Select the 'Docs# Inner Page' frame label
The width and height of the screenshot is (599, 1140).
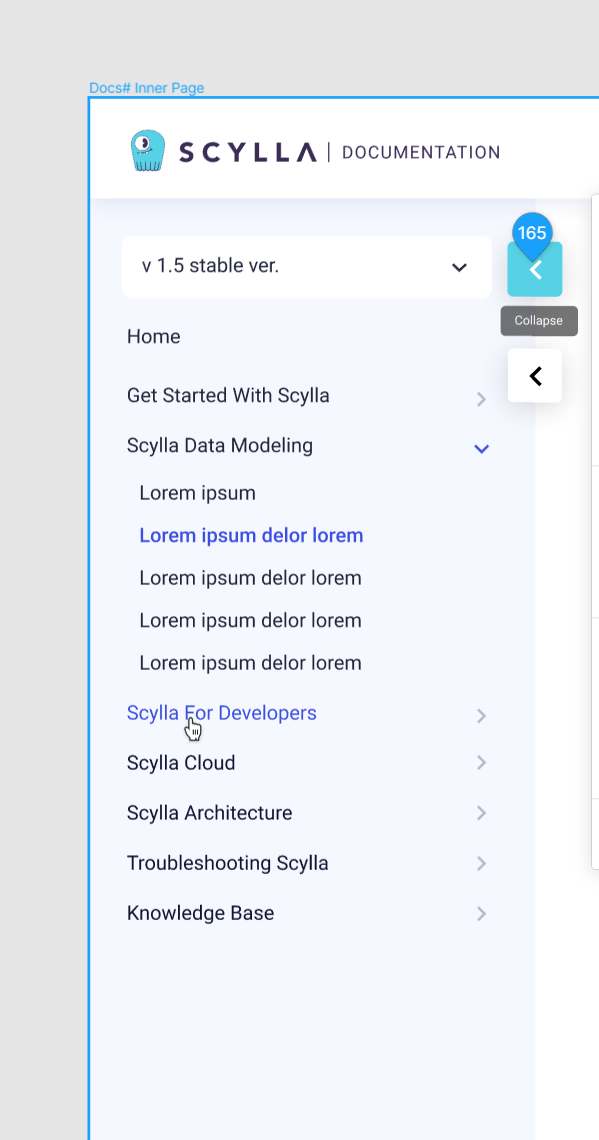[147, 87]
